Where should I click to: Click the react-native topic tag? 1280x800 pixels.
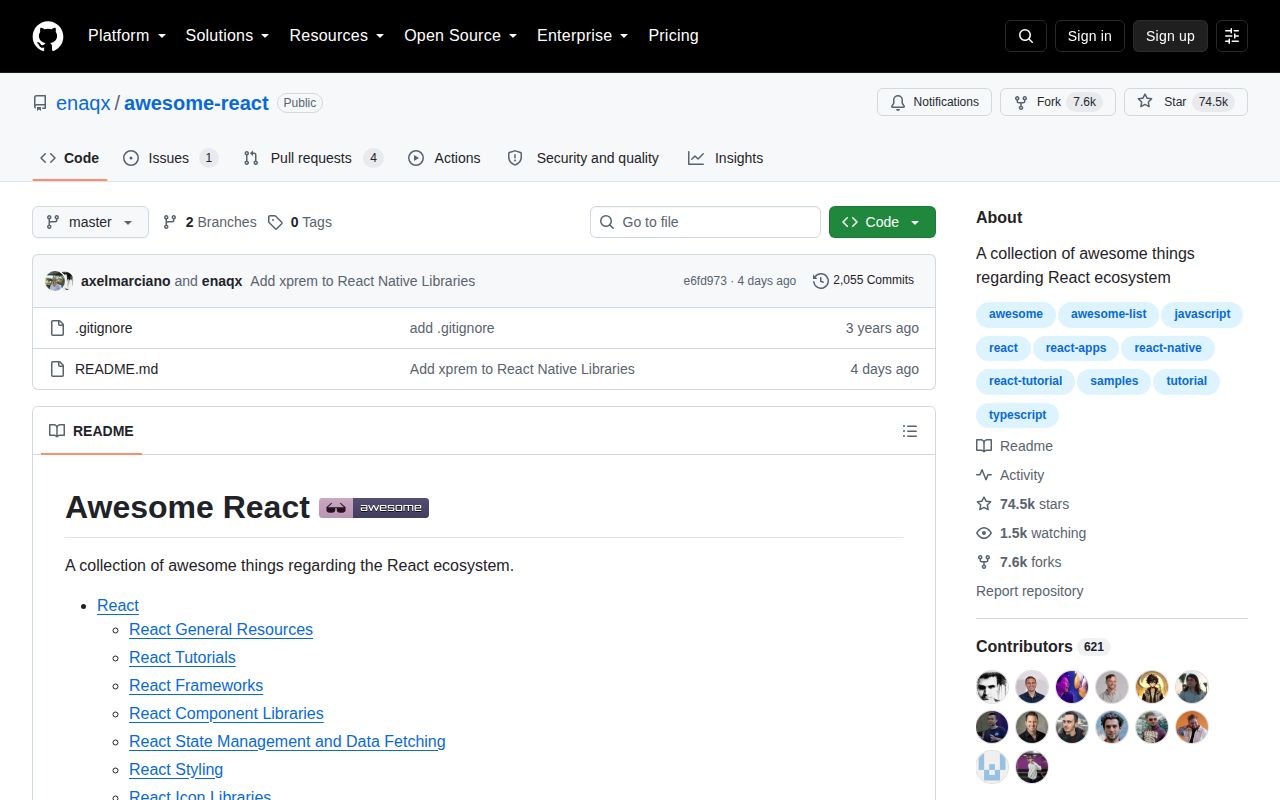(1168, 348)
